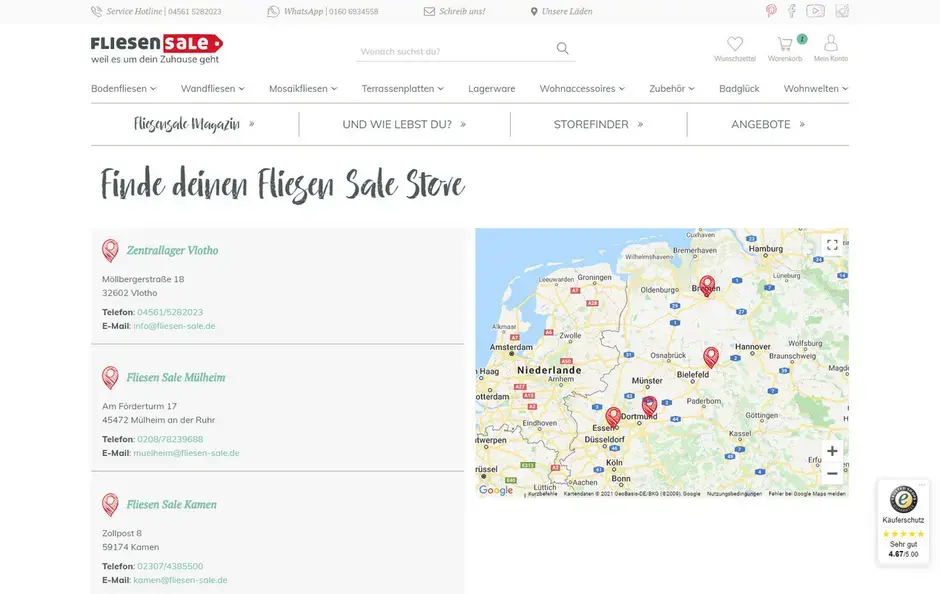Click the Instagram icon
Screen dimensions: 940x594
pyautogui.click(x=841, y=9)
